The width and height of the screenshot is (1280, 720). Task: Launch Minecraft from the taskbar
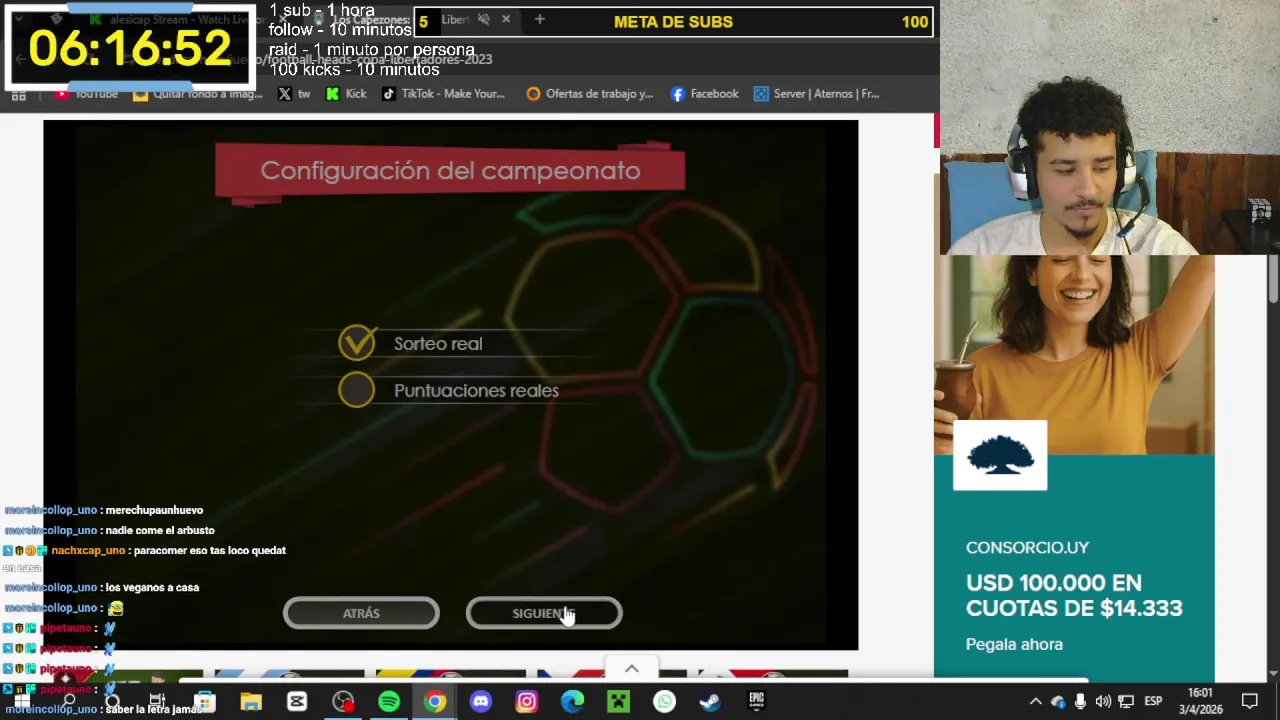coord(618,702)
